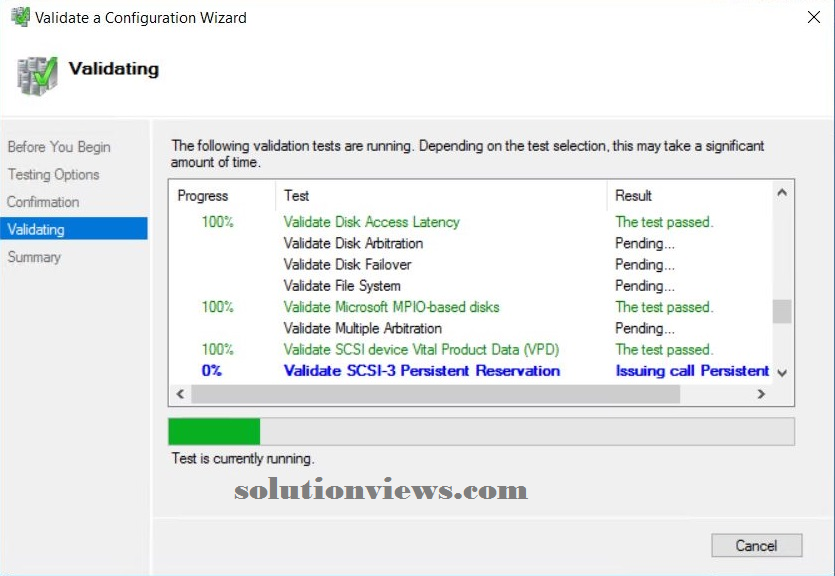Click 'The test passed.' for SCSI device VPD

[x=664, y=350]
